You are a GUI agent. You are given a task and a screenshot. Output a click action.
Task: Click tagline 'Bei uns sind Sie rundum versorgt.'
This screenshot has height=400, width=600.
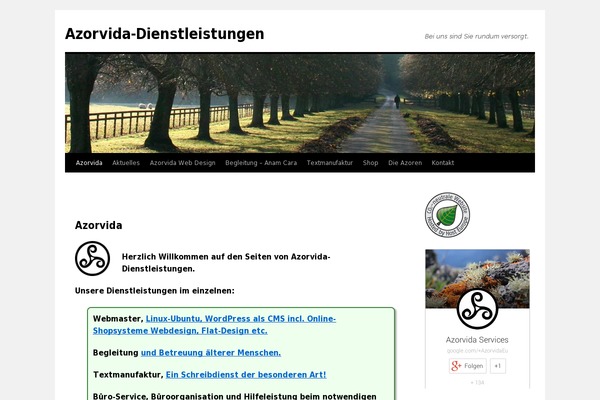[x=476, y=36]
